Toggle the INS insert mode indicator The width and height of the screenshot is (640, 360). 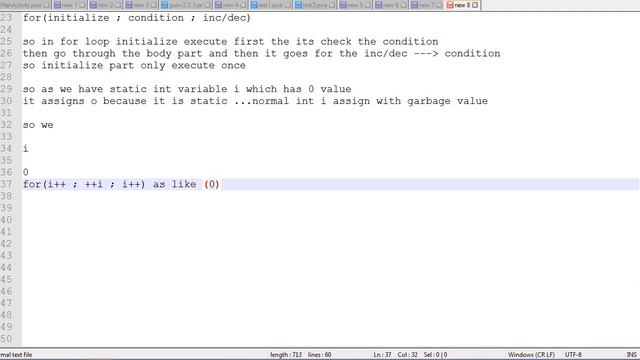[x=631, y=355]
